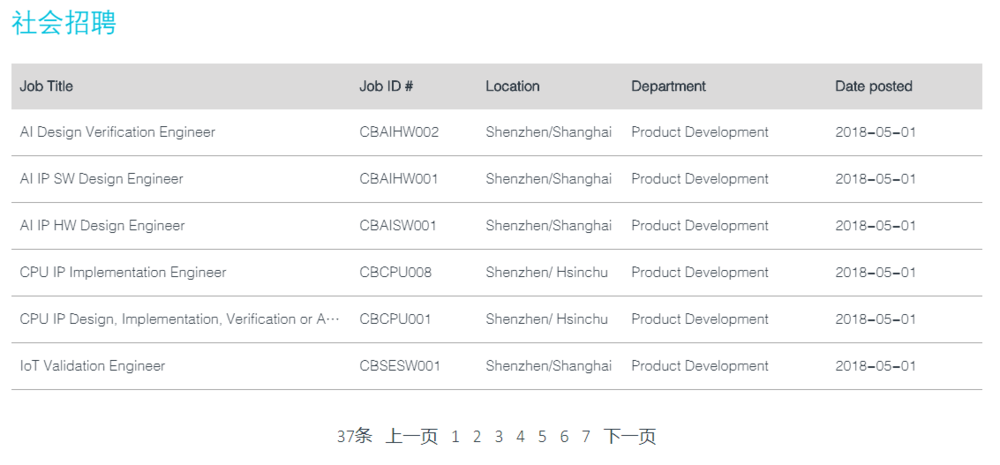The height and width of the screenshot is (465, 1000).
Task: Go to page 7 of results
Action: point(585,437)
